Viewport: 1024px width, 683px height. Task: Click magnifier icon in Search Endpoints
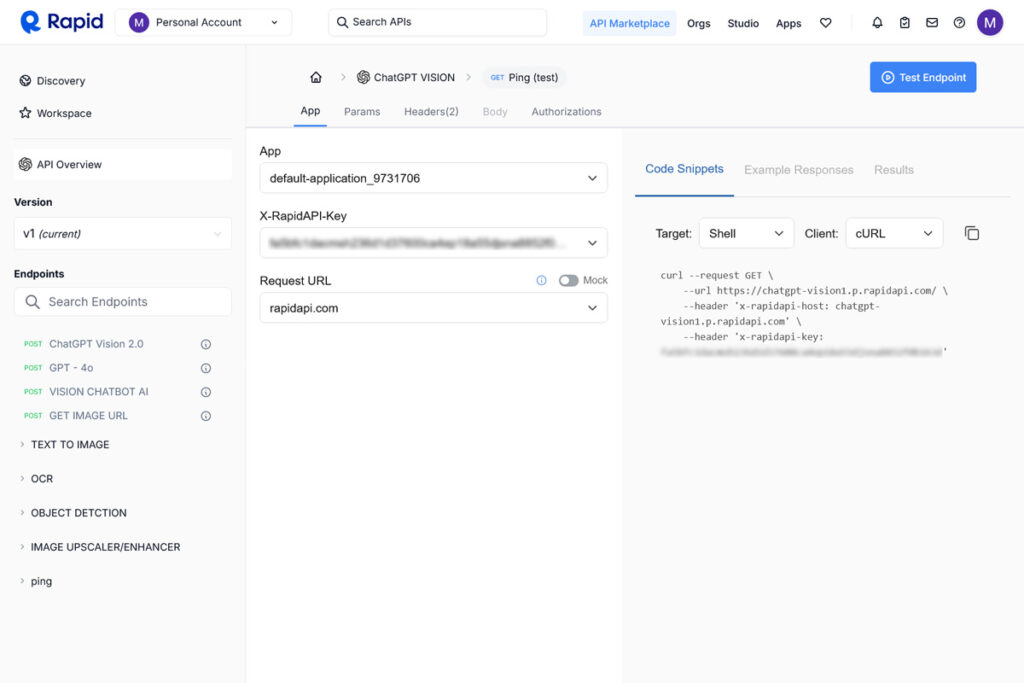tap(32, 302)
